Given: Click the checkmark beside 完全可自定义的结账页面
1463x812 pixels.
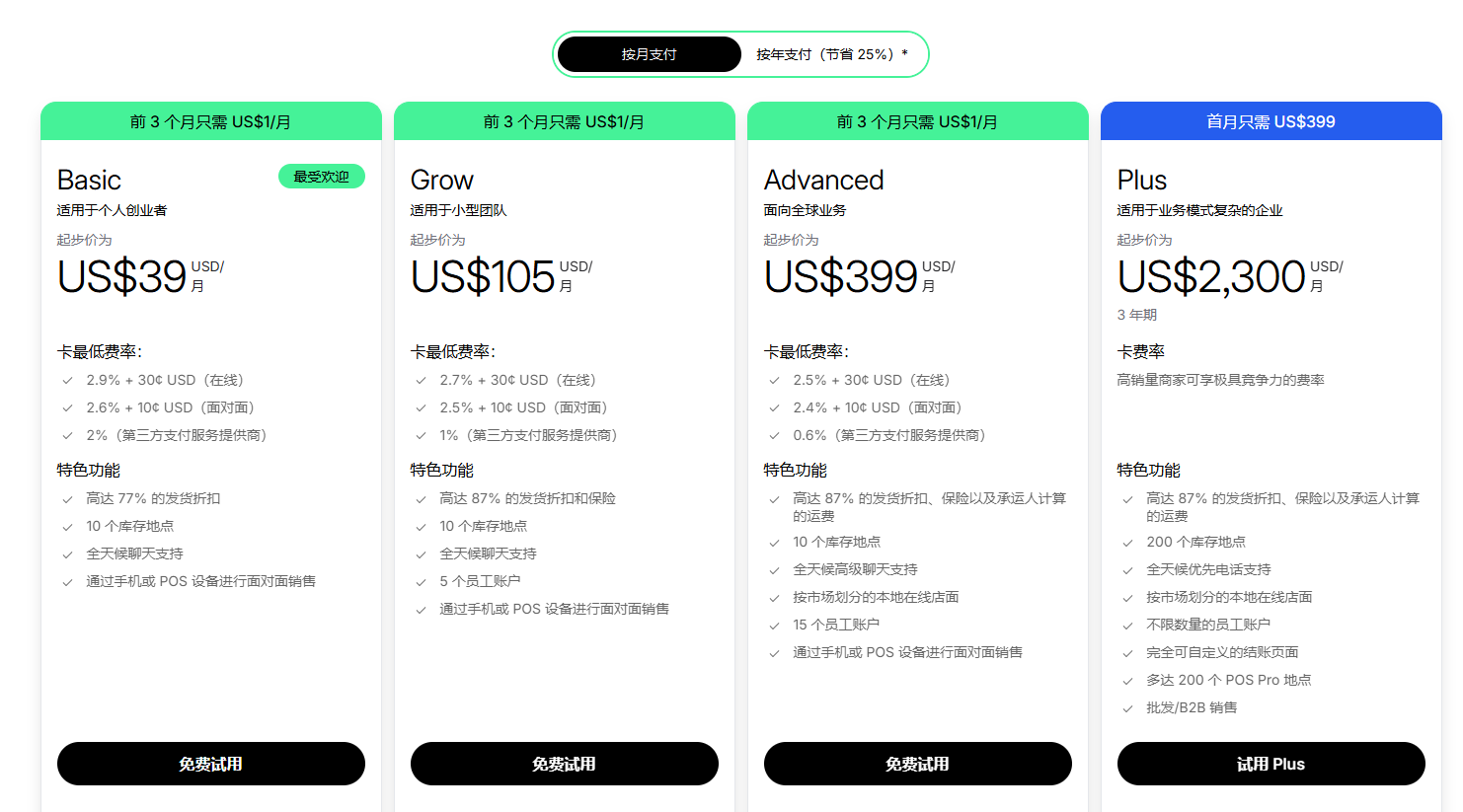Looking at the screenshot, I should tap(1126, 652).
